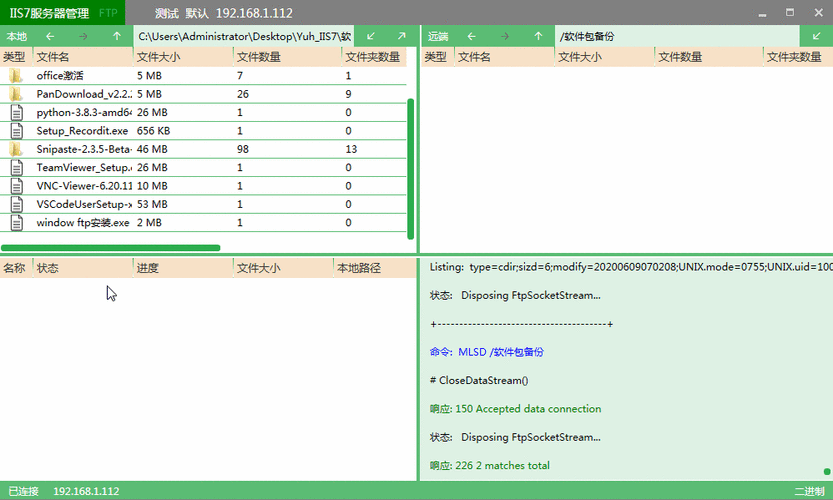Go up one directory in remote panel
Screen dimensions: 833x500
click(538, 36)
